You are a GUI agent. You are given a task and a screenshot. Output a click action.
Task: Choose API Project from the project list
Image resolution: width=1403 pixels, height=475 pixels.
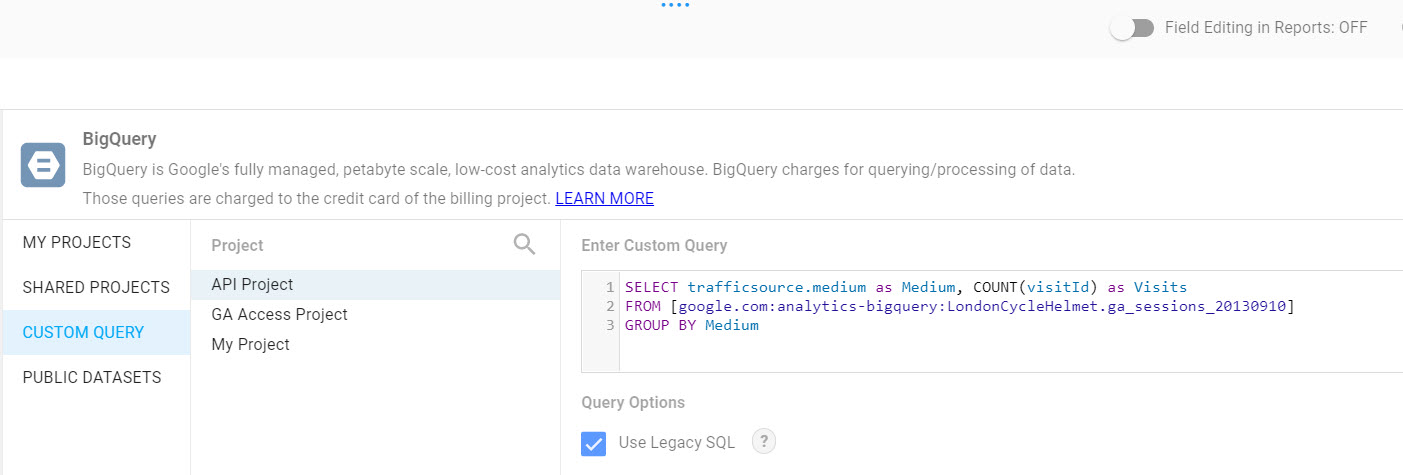(252, 285)
